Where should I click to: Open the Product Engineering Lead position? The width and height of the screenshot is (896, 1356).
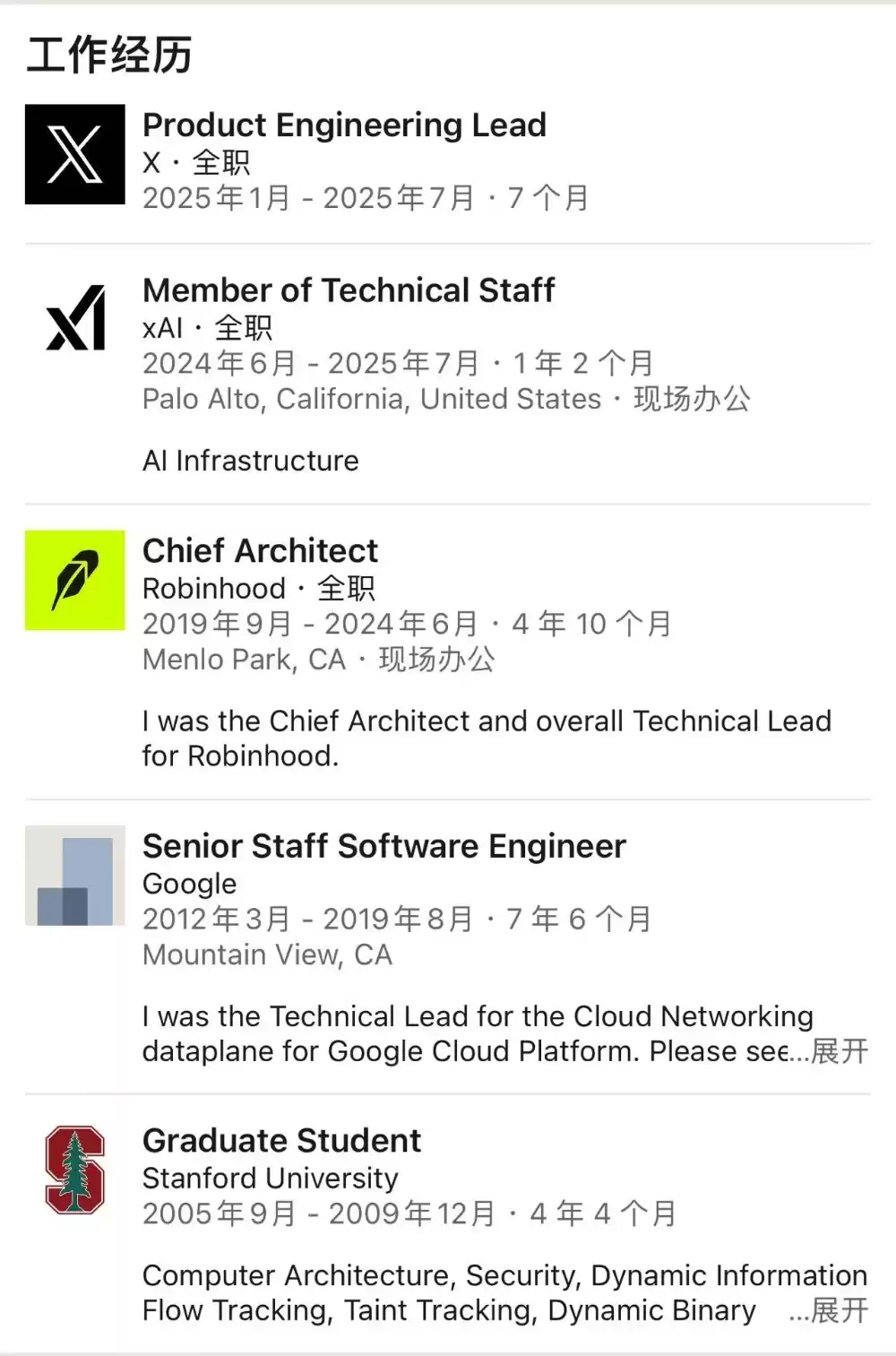pos(344,125)
